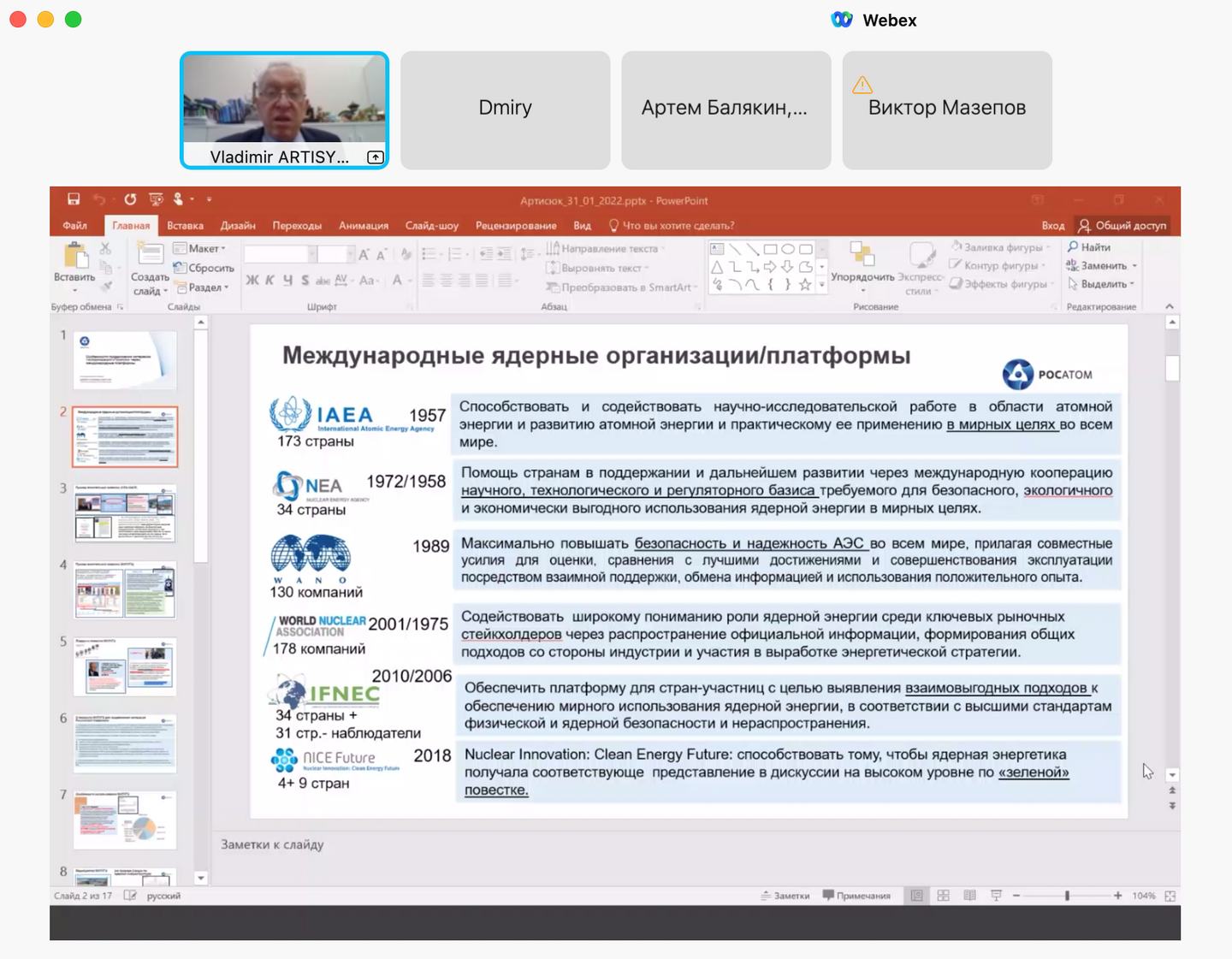Switch to reading view from status bar
This screenshot has height=959, width=1232.
[x=969, y=896]
